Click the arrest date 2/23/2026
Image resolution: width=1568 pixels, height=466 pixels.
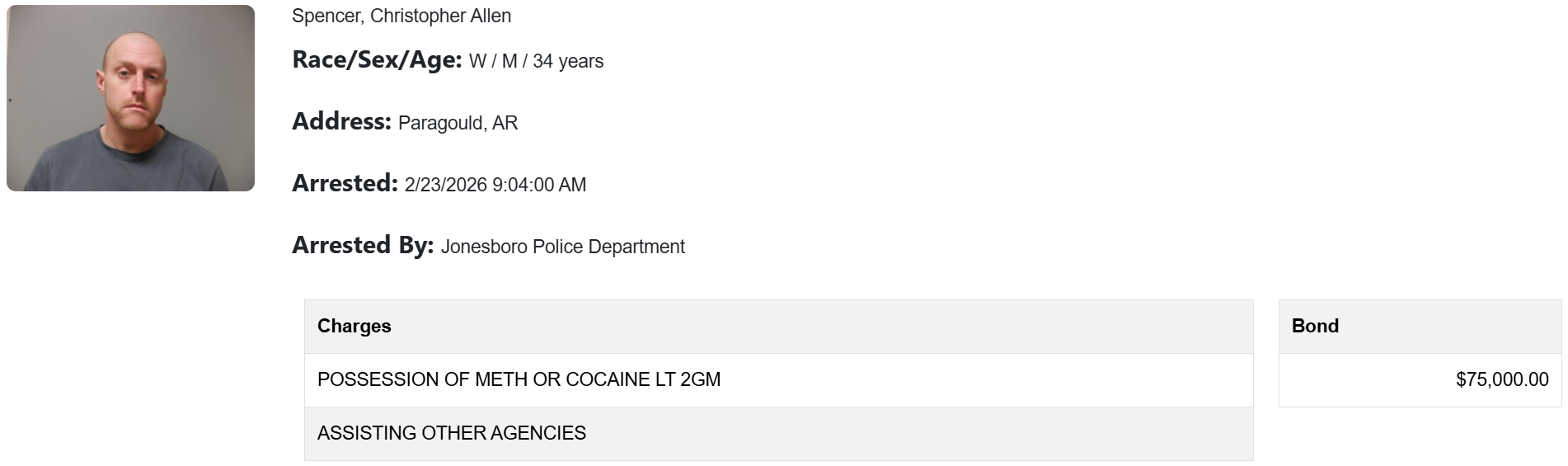click(x=445, y=185)
